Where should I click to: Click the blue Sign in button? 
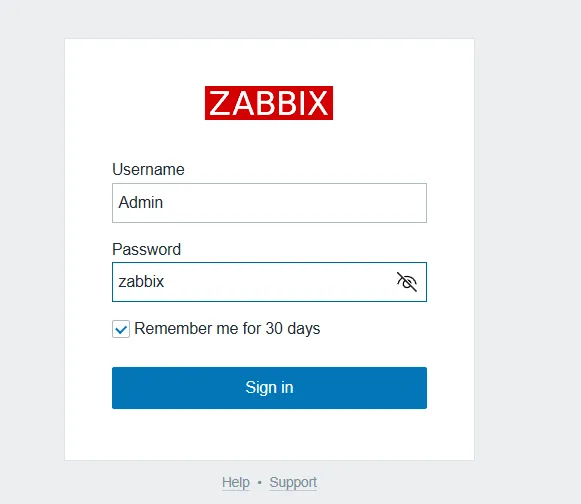pyautogui.click(x=269, y=388)
